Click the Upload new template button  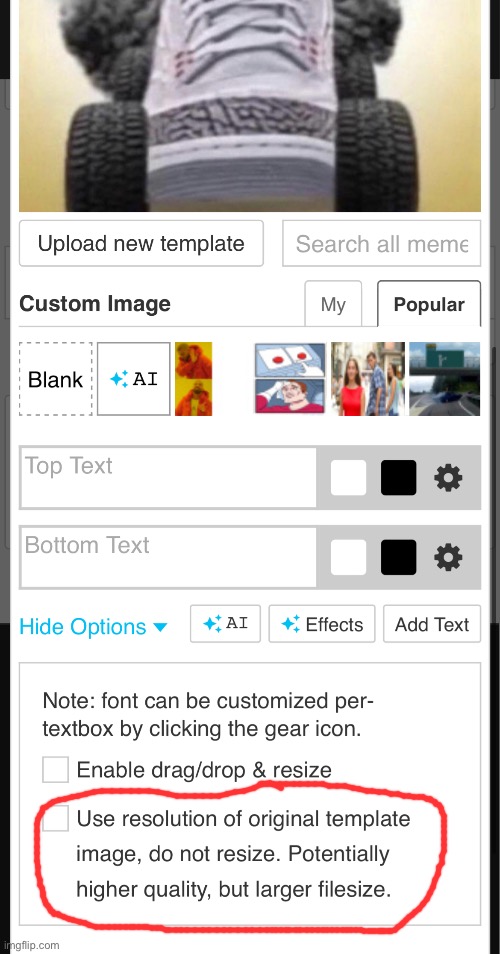pyautogui.click(x=141, y=243)
